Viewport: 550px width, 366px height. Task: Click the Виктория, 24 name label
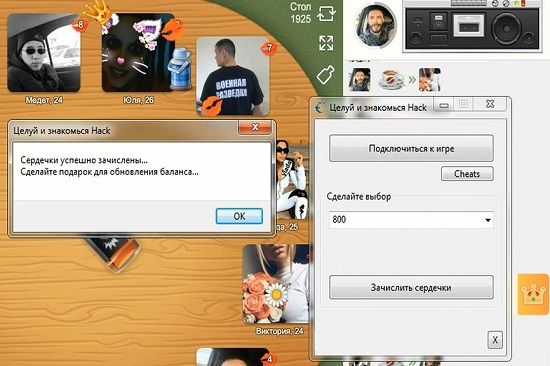[279, 331]
